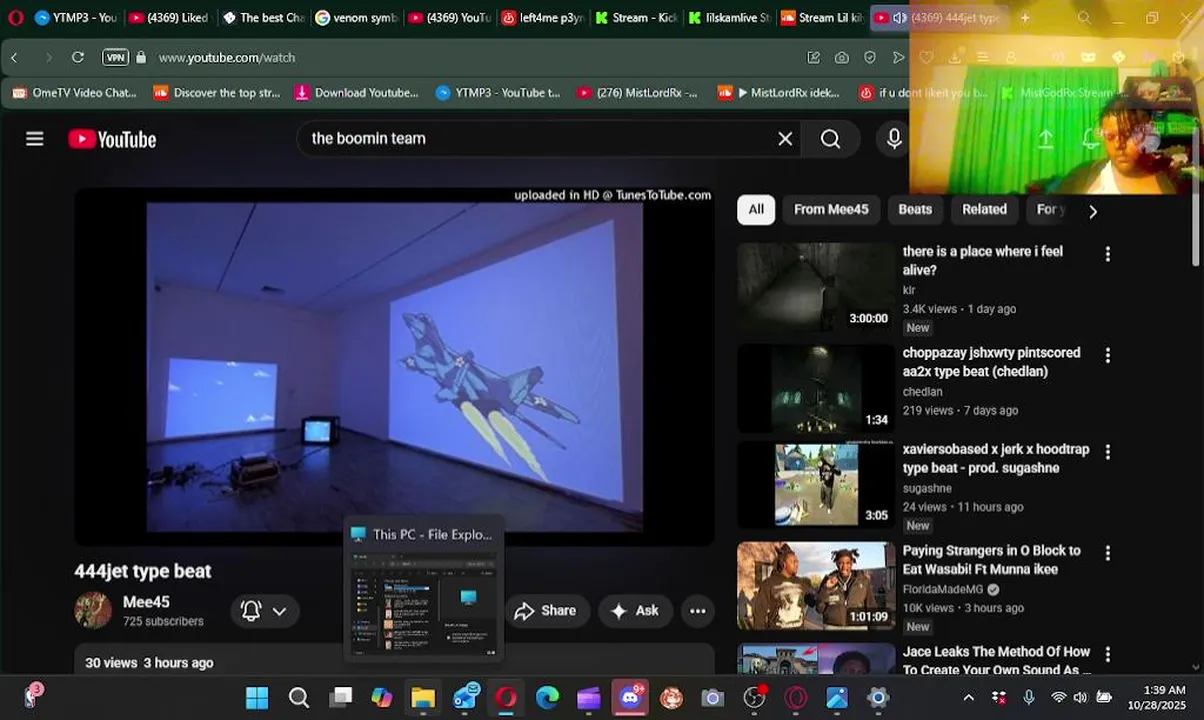Open more actions for choppazay type beat video
Viewport: 1204px width, 720px height.
click(1107, 355)
